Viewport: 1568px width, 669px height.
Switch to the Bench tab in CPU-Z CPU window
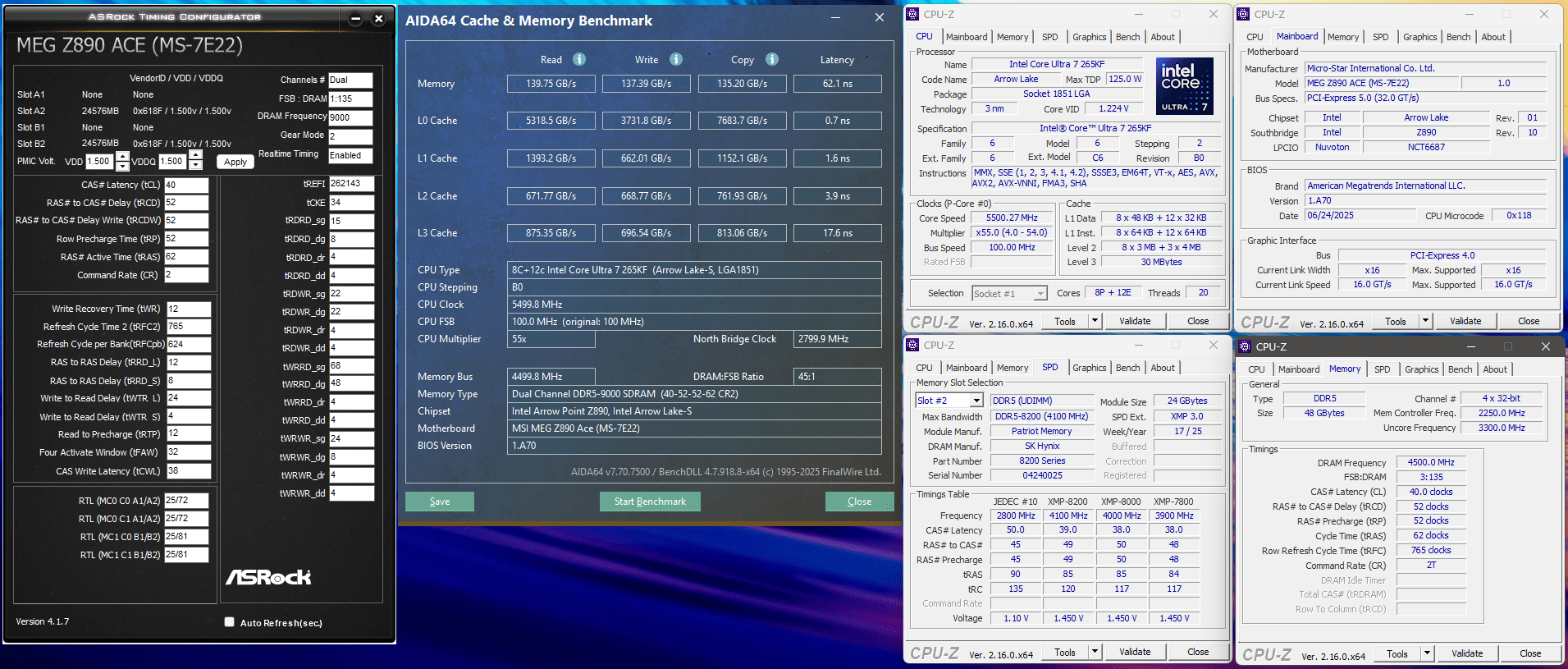pyautogui.click(x=1128, y=37)
